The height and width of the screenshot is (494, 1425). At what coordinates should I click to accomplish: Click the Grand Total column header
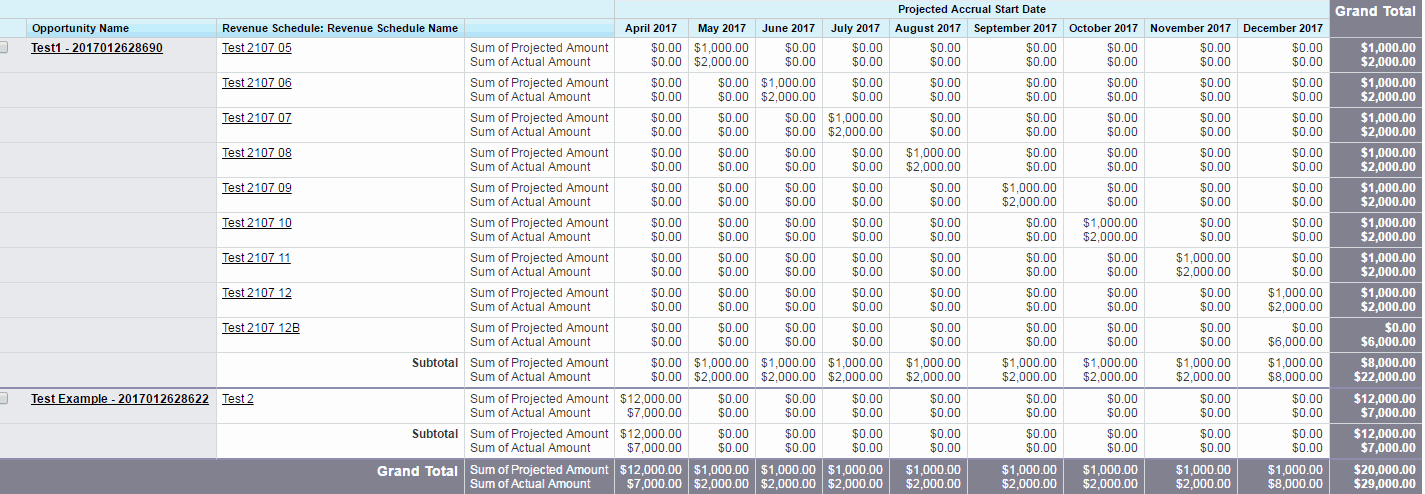1376,11
